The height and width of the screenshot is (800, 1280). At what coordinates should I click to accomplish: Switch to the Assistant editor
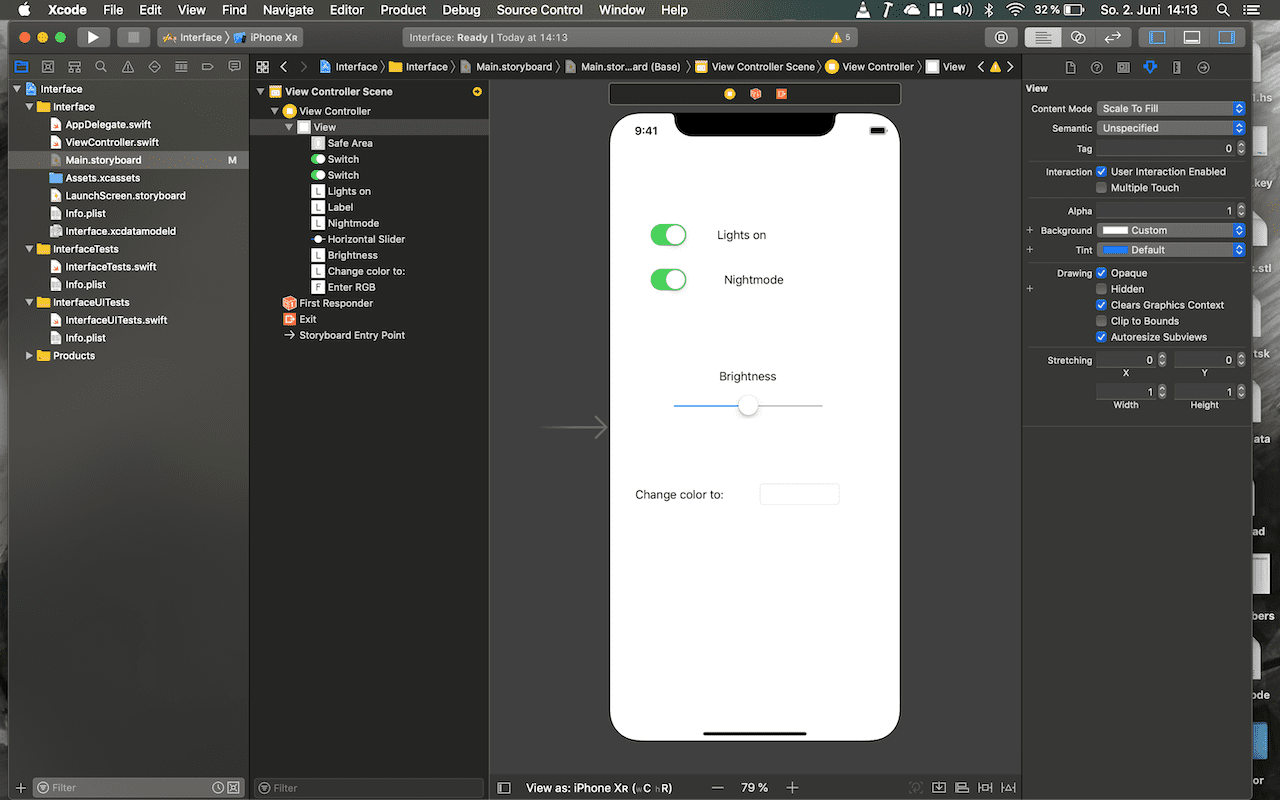tap(1078, 37)
